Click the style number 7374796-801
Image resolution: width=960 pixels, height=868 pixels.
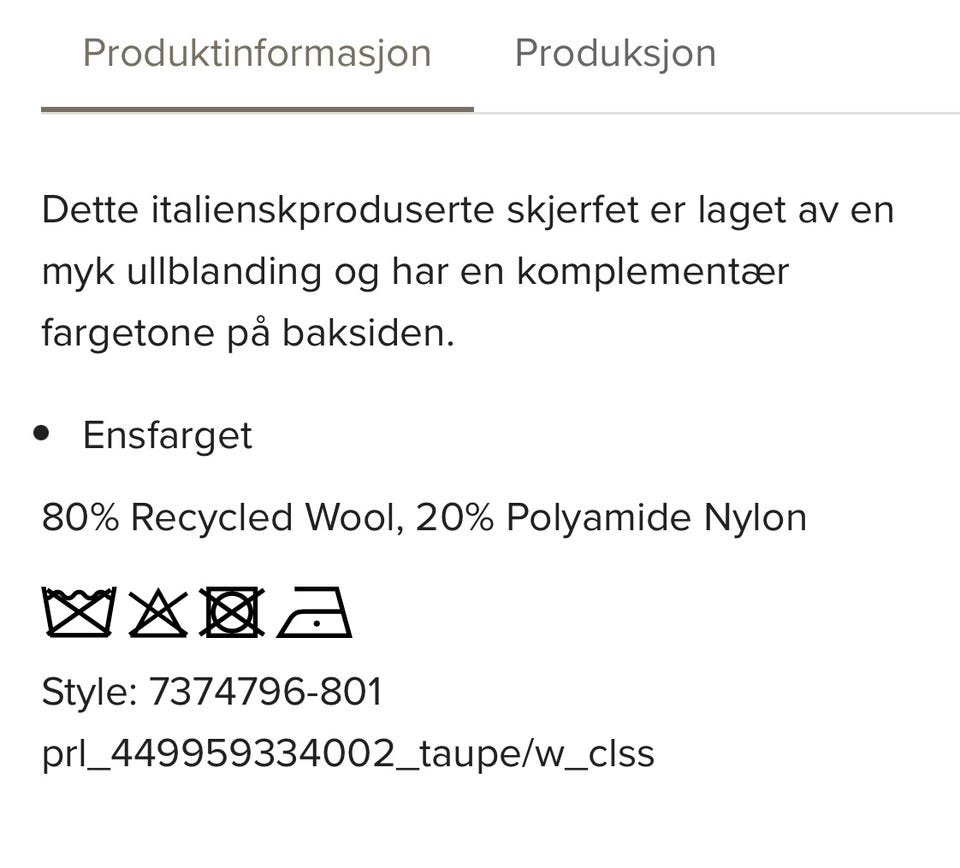pyautogui.click(x=267, y=690)
